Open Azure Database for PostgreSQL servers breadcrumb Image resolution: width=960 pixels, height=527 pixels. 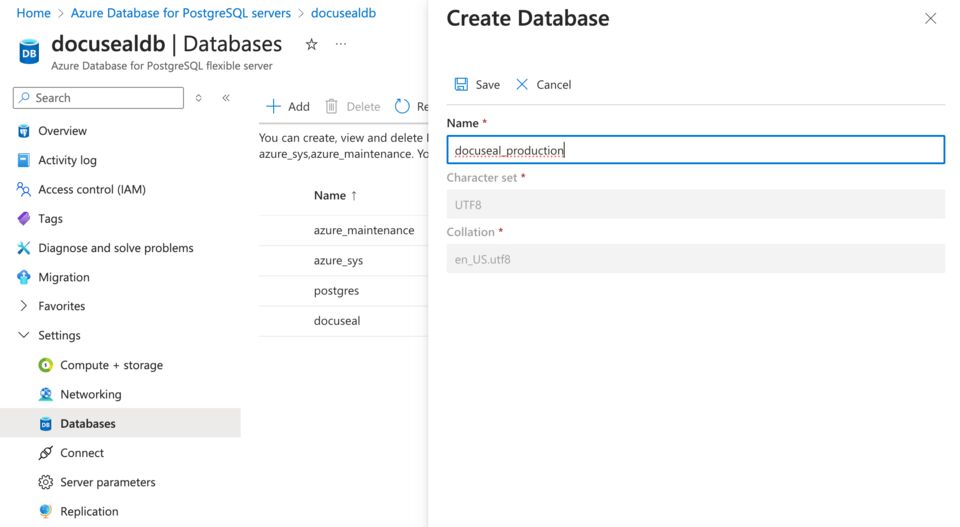coord(181,13)
